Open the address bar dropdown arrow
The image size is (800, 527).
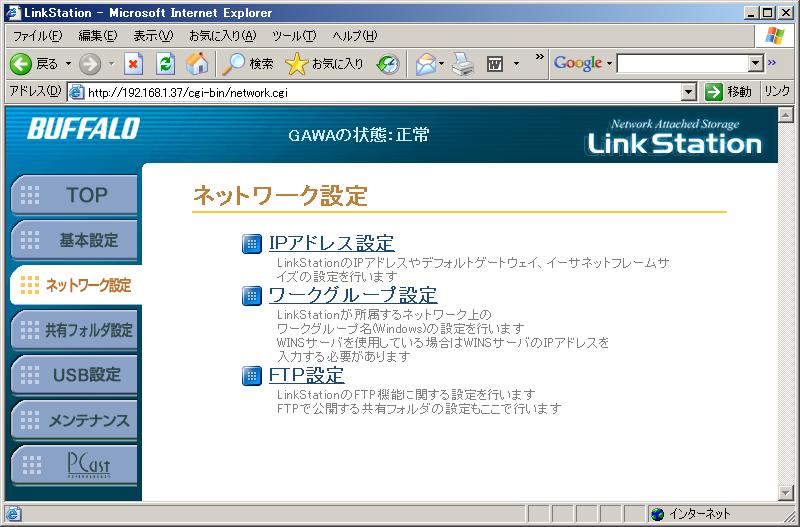click(689, 92)
